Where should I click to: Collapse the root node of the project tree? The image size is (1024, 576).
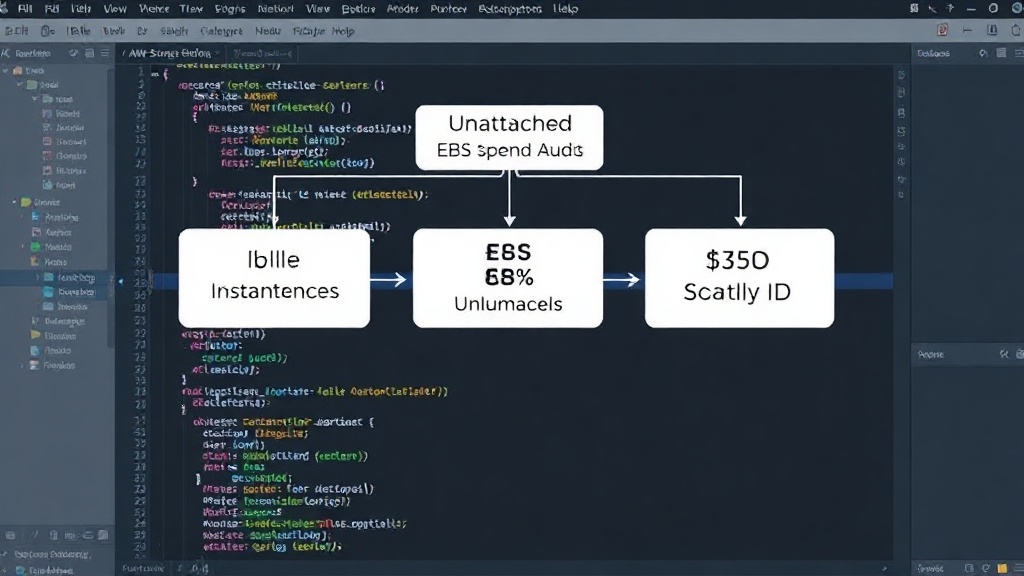point(6,71)
